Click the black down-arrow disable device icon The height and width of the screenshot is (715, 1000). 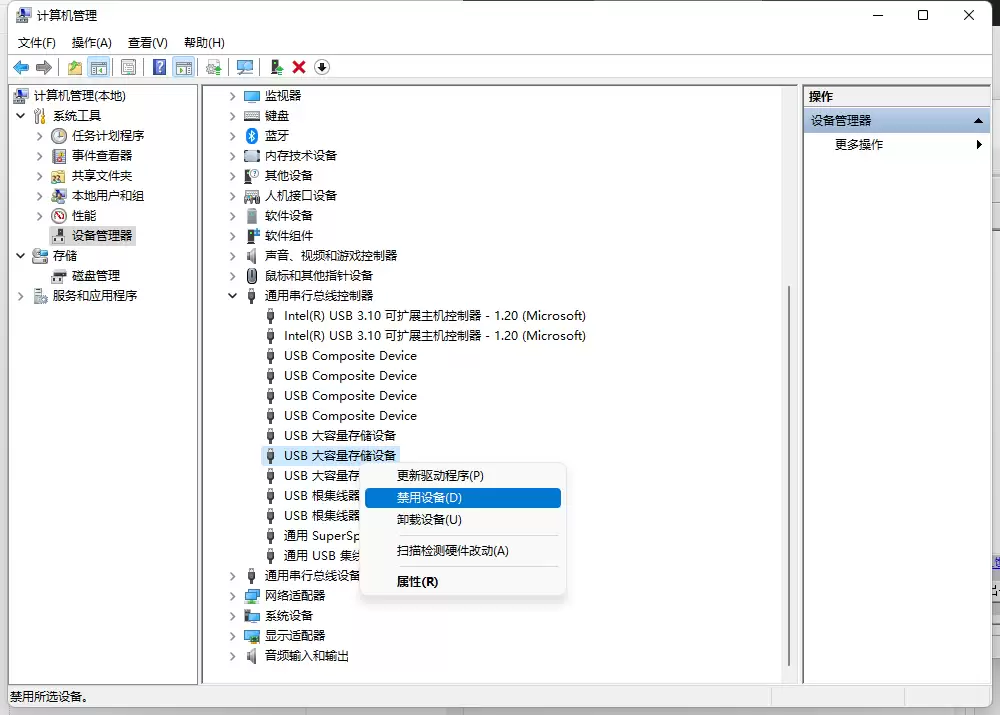coord(321,67)
